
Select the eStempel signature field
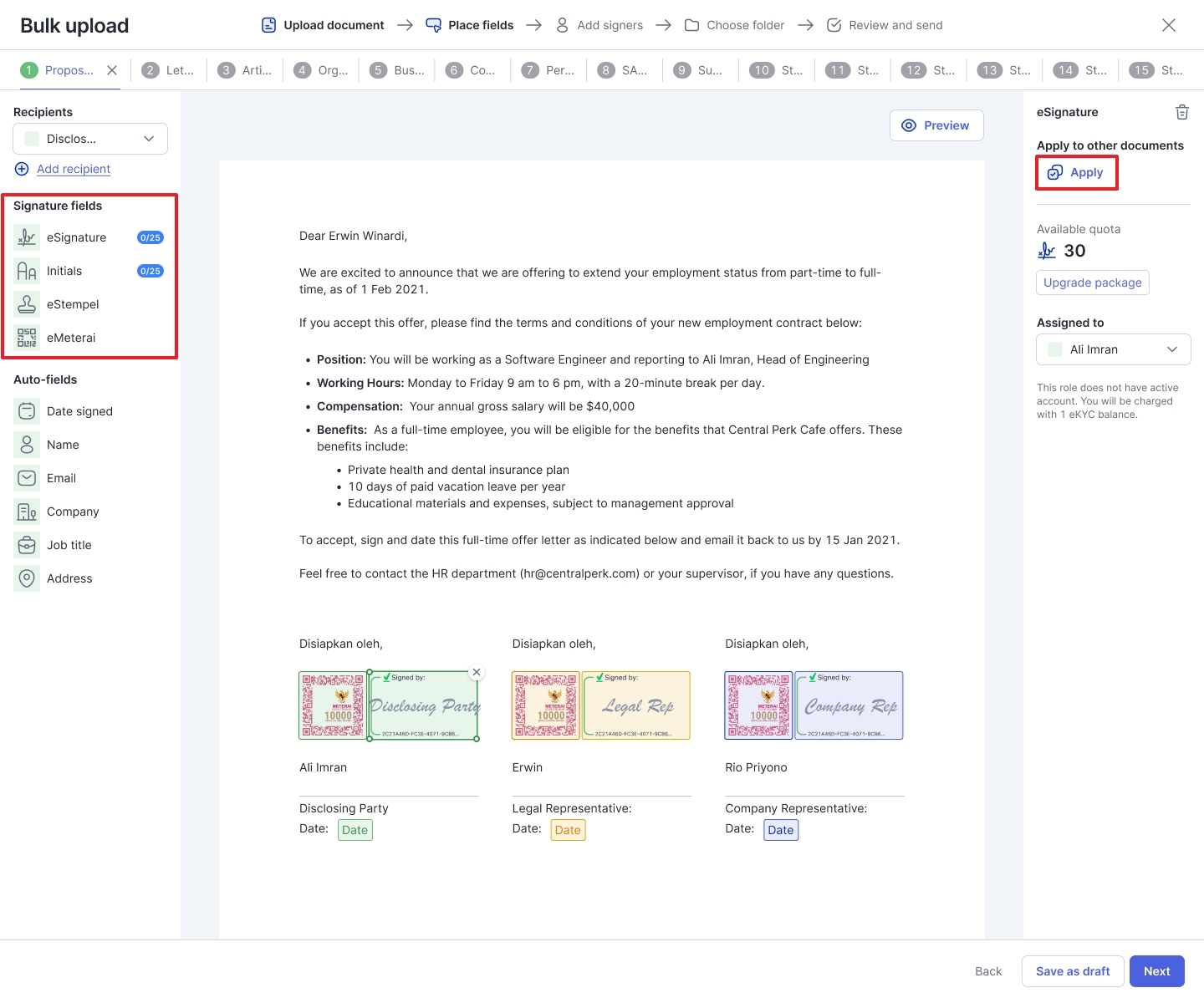(x=74, y=303)
